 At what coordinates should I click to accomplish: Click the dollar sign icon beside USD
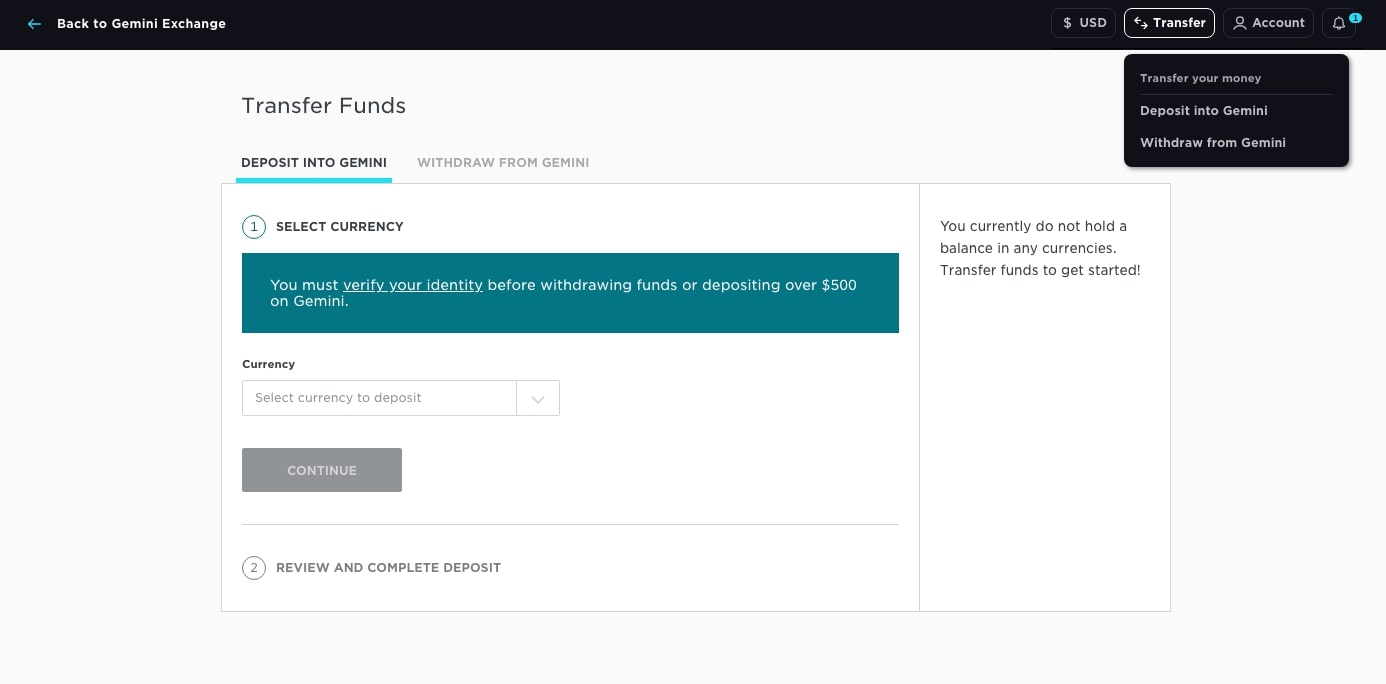(1067, 23)
